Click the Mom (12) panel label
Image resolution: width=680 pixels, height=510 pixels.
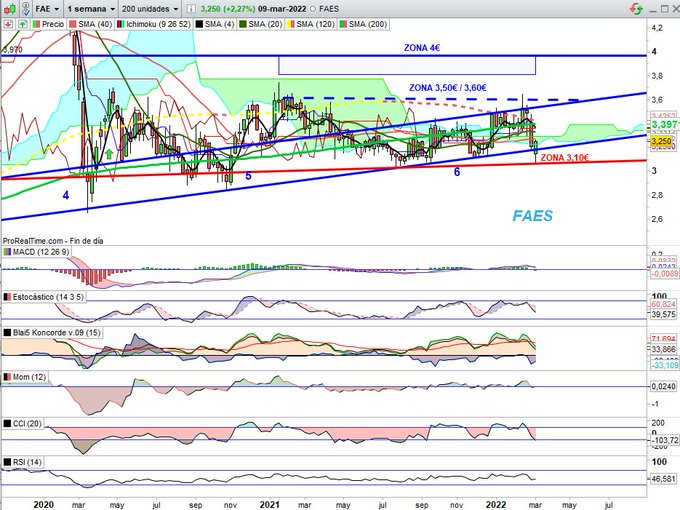(29, 377)
